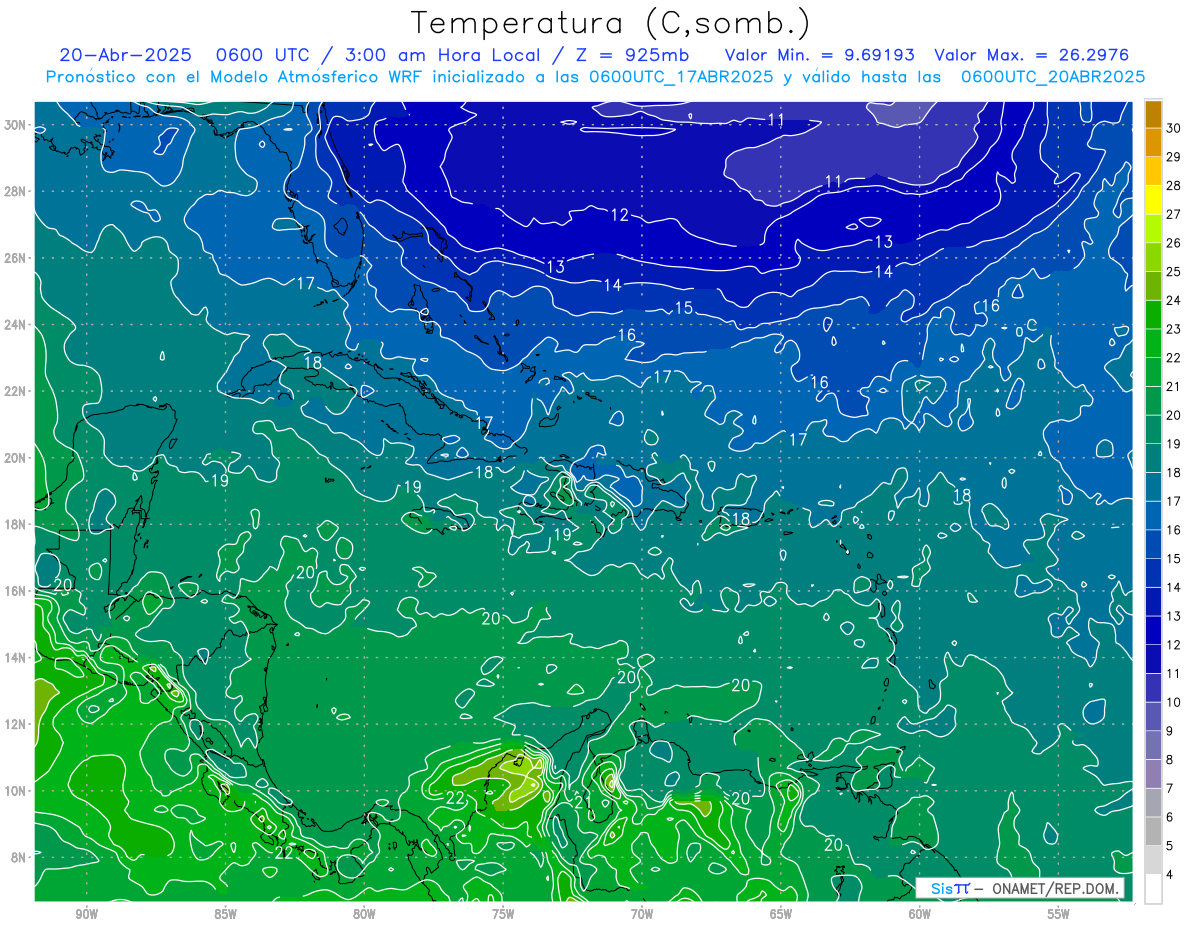Screen dimensions: 1200x927
Task: Click the '8N' latitude axis label
Action: pyautogui.click(x=20, y=857)
